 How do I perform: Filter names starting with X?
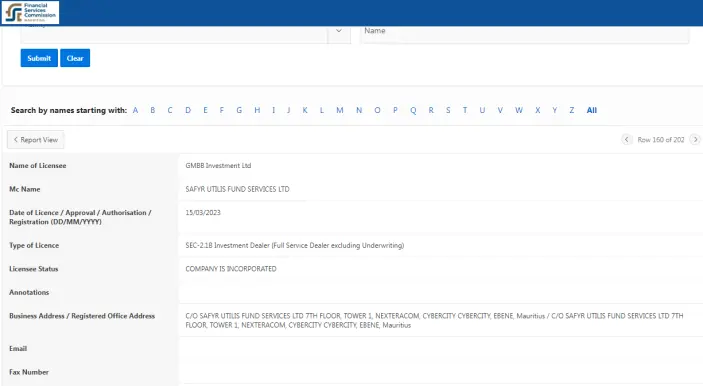point(538,110)
